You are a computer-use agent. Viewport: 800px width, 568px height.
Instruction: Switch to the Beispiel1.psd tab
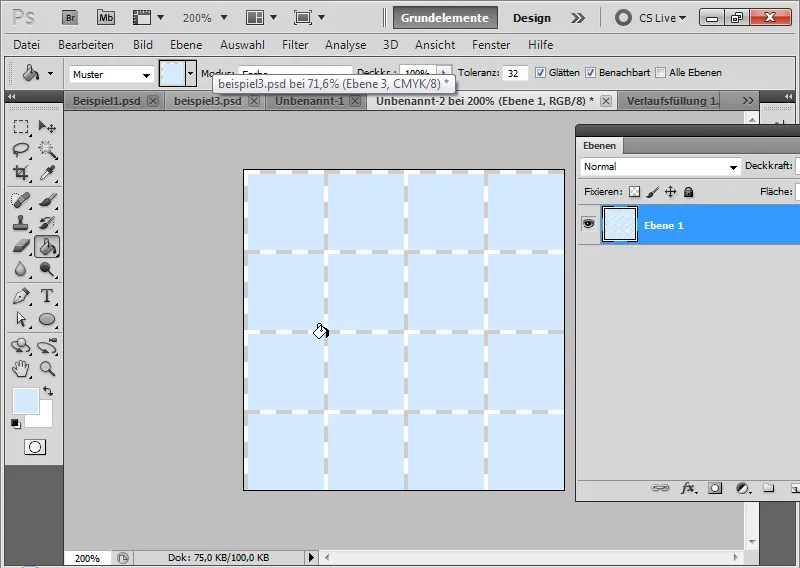(x=107, y=101)
